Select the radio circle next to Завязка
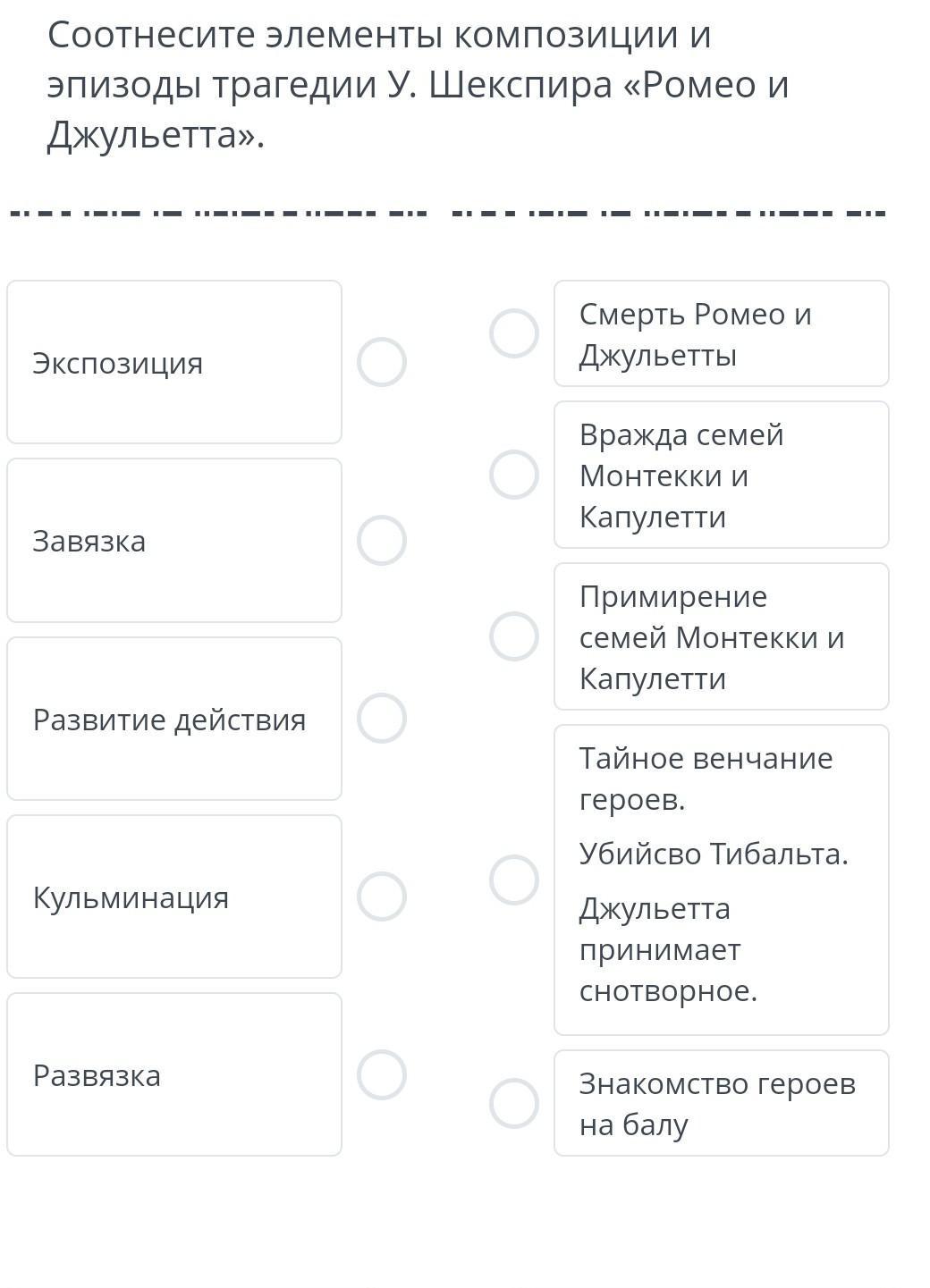The height and width of the screenshot is (1288, 930). [382, 540]
